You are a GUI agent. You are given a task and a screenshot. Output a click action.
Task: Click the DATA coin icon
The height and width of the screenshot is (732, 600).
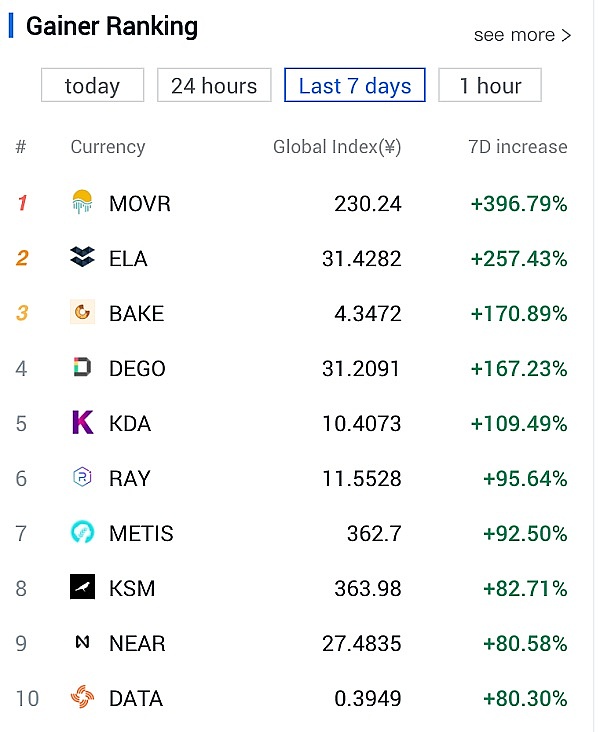click(82, 698)
